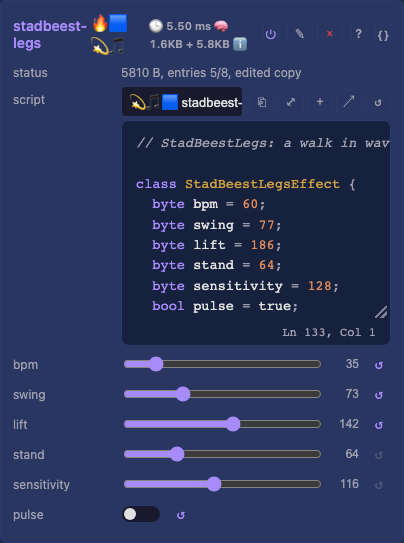The height and width of the screenshot is (543, 404).
Task: Click the code line 'byte bpm = 60;'
Action: coord(209,204)
